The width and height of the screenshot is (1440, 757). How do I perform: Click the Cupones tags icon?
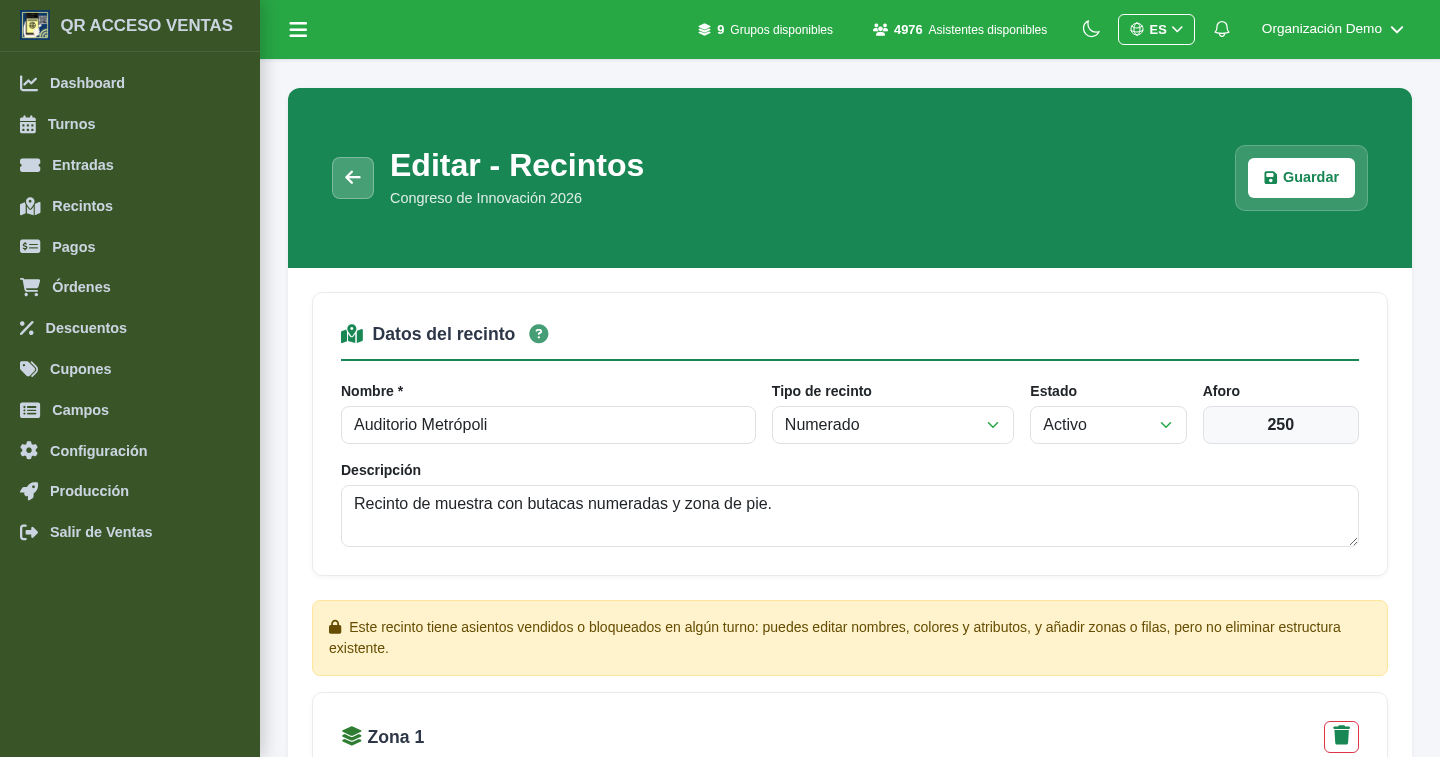[29, 369]
